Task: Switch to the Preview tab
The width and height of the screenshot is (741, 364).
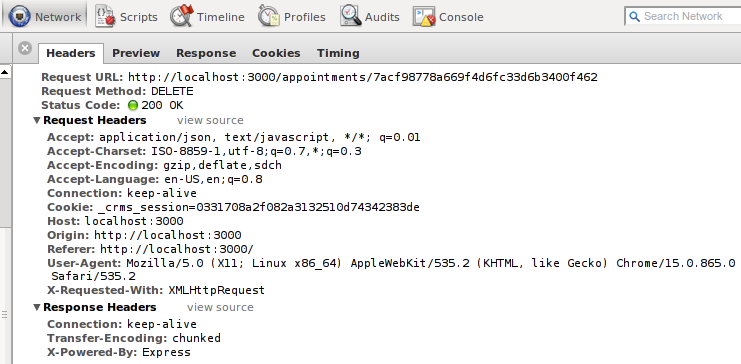Action: 136,53
